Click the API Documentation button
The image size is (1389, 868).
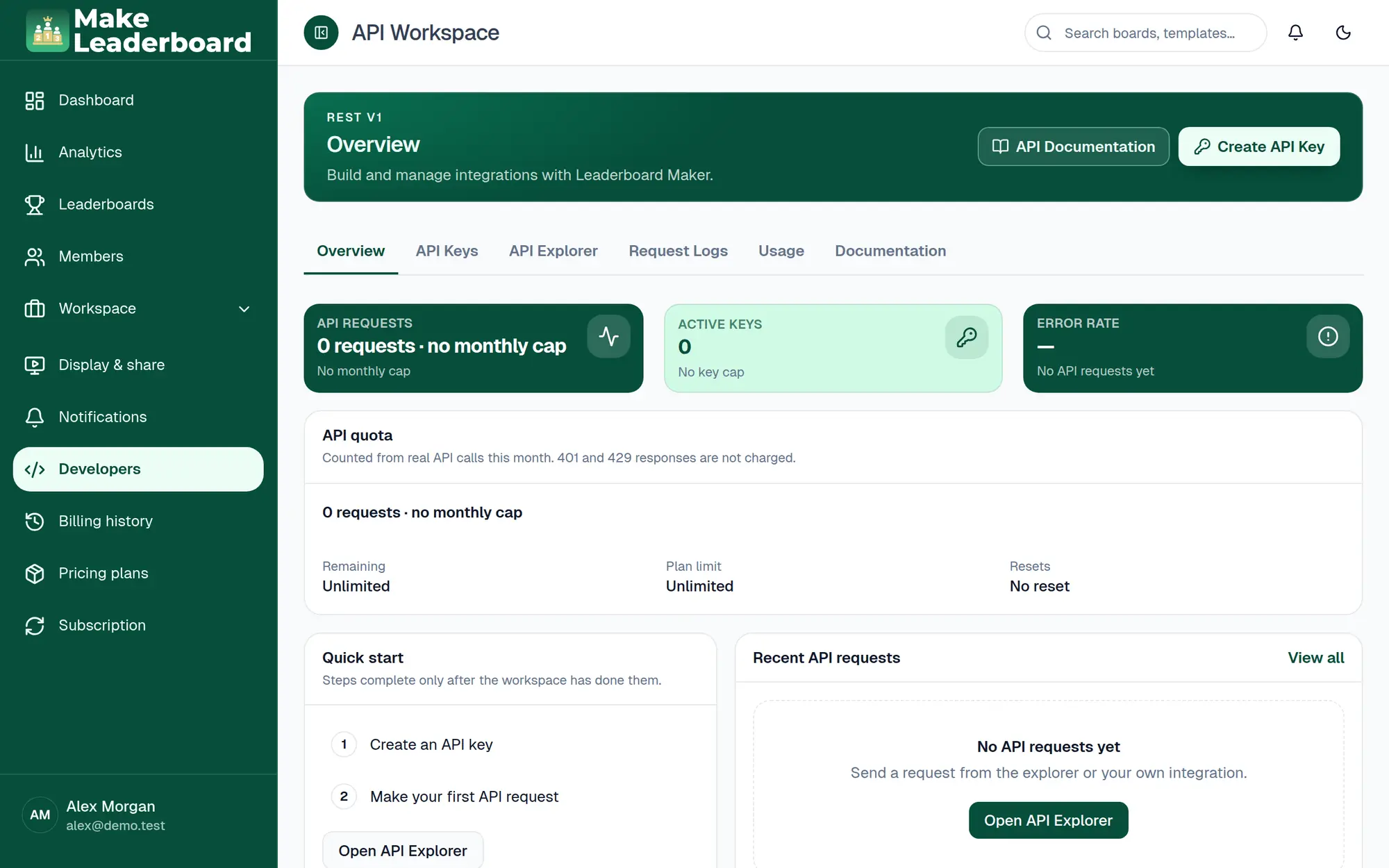click(x=1073, y=147)
